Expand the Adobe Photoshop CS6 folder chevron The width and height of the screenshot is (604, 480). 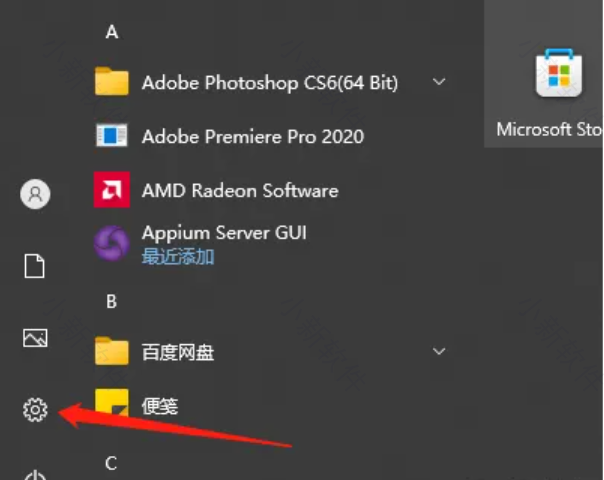pyautogui.click(x=439, y=82)
